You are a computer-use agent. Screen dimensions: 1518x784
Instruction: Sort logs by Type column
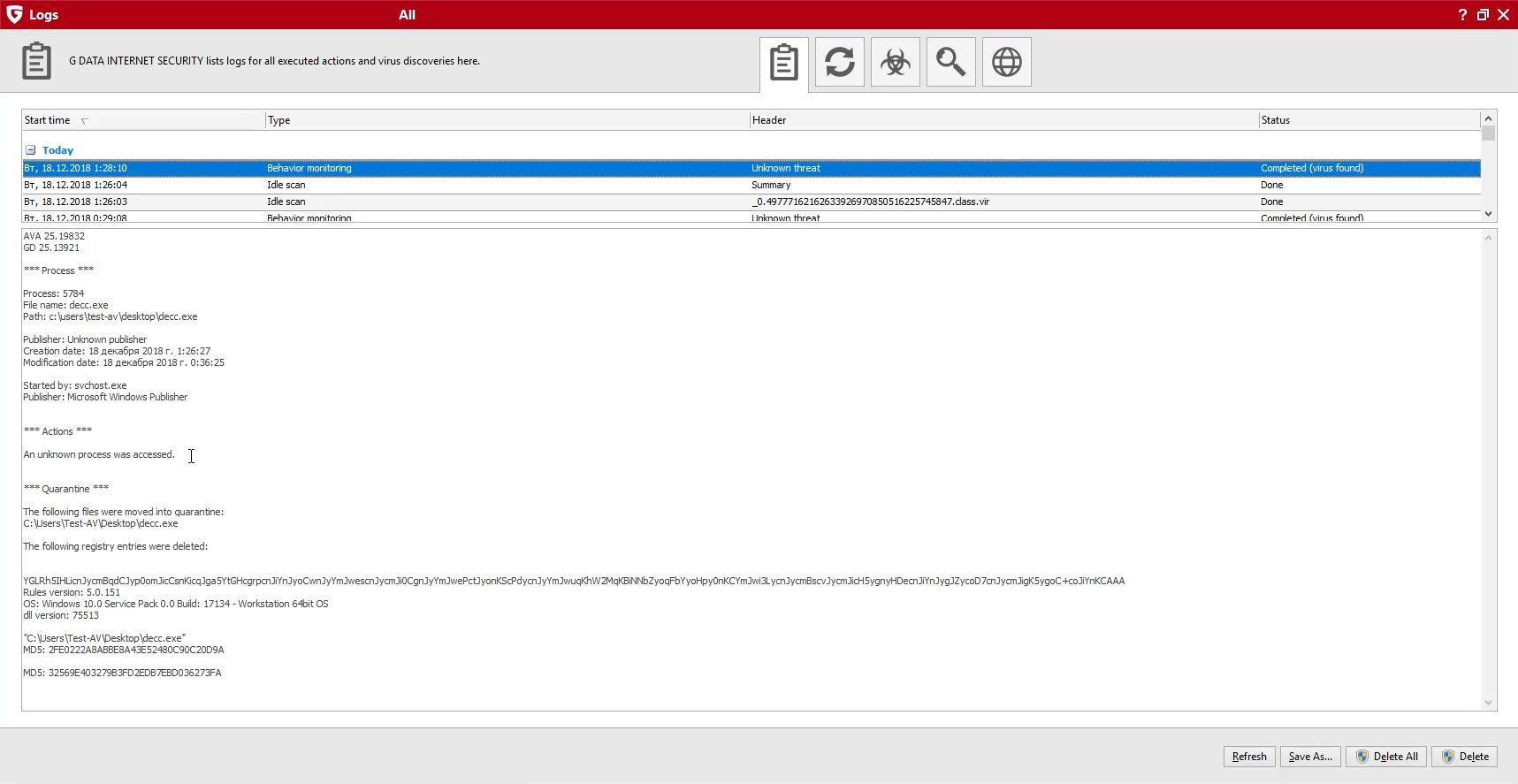tap(507, 120)
